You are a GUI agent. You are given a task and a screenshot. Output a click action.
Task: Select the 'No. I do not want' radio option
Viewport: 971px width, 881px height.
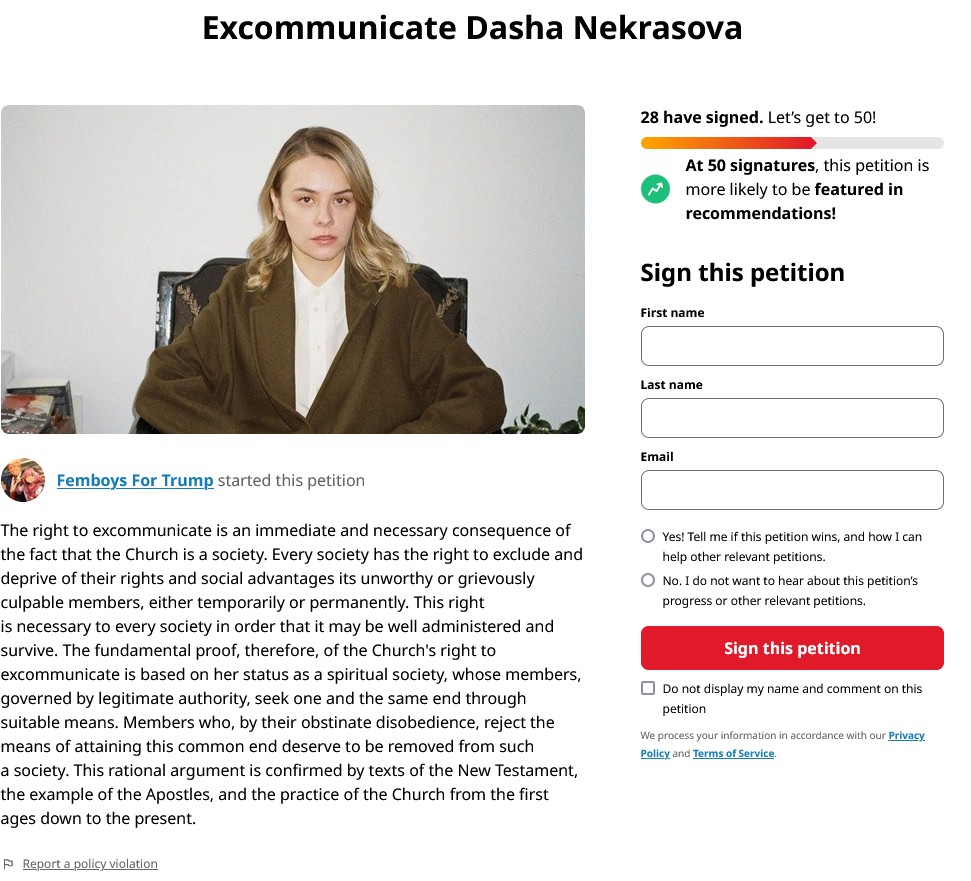click(648, 580)
